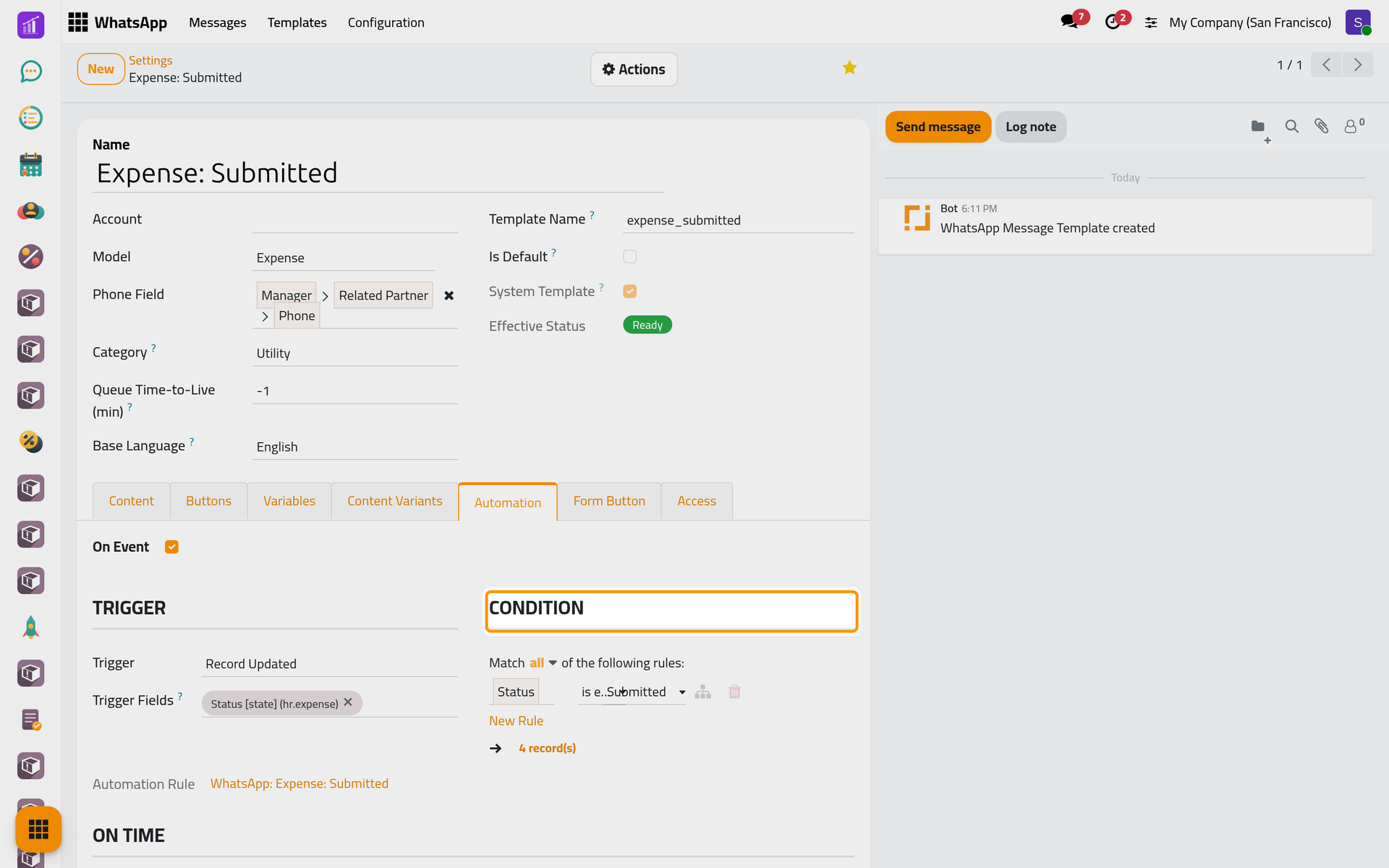Switch to the Content tab
1389x868 pixels.
pyautogui.click(x=131, y=501)
